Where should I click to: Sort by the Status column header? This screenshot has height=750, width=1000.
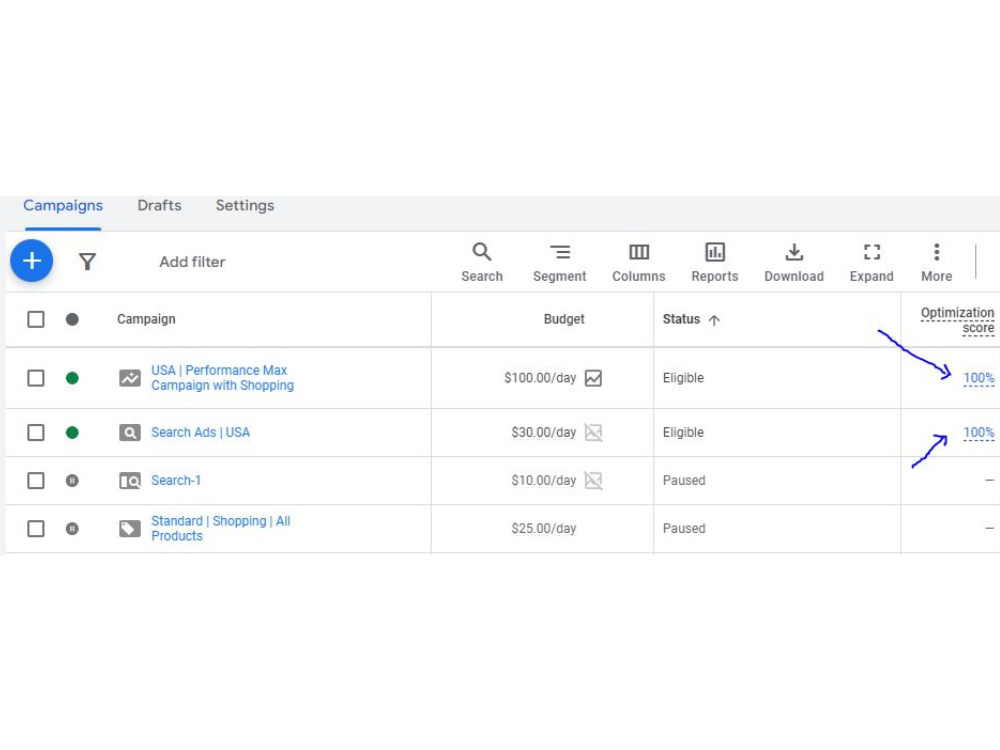[681, 319]
